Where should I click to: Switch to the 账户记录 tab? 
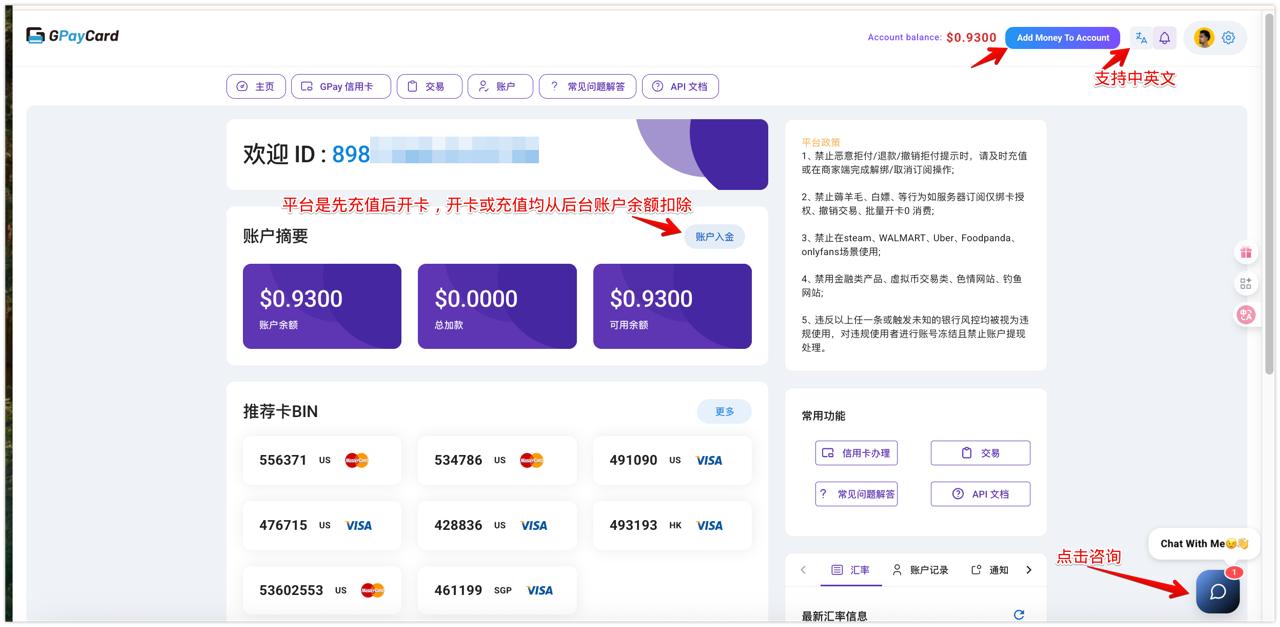[920, 570]
